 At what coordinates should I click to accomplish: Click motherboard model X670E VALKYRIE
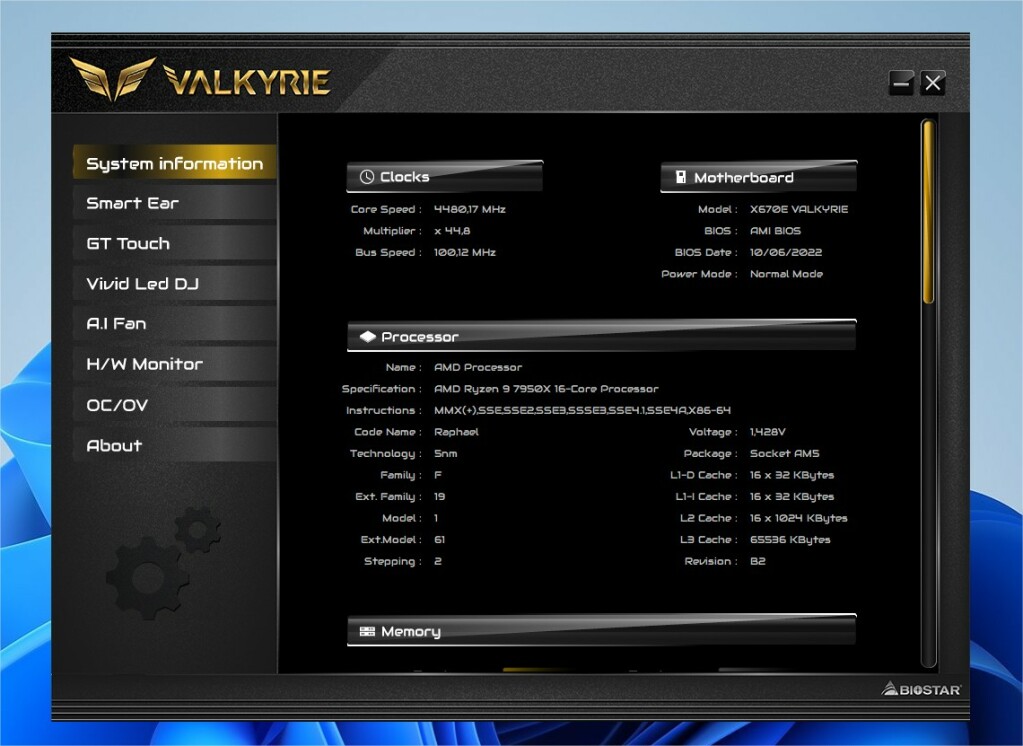[x=799, y=209]
